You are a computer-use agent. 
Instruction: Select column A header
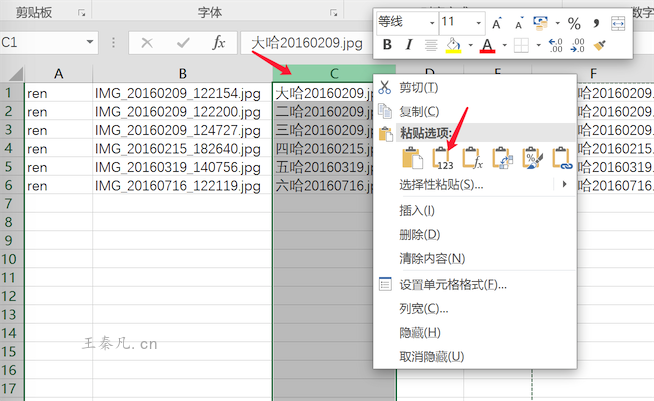pyautogui.click(x=58, y=74)
